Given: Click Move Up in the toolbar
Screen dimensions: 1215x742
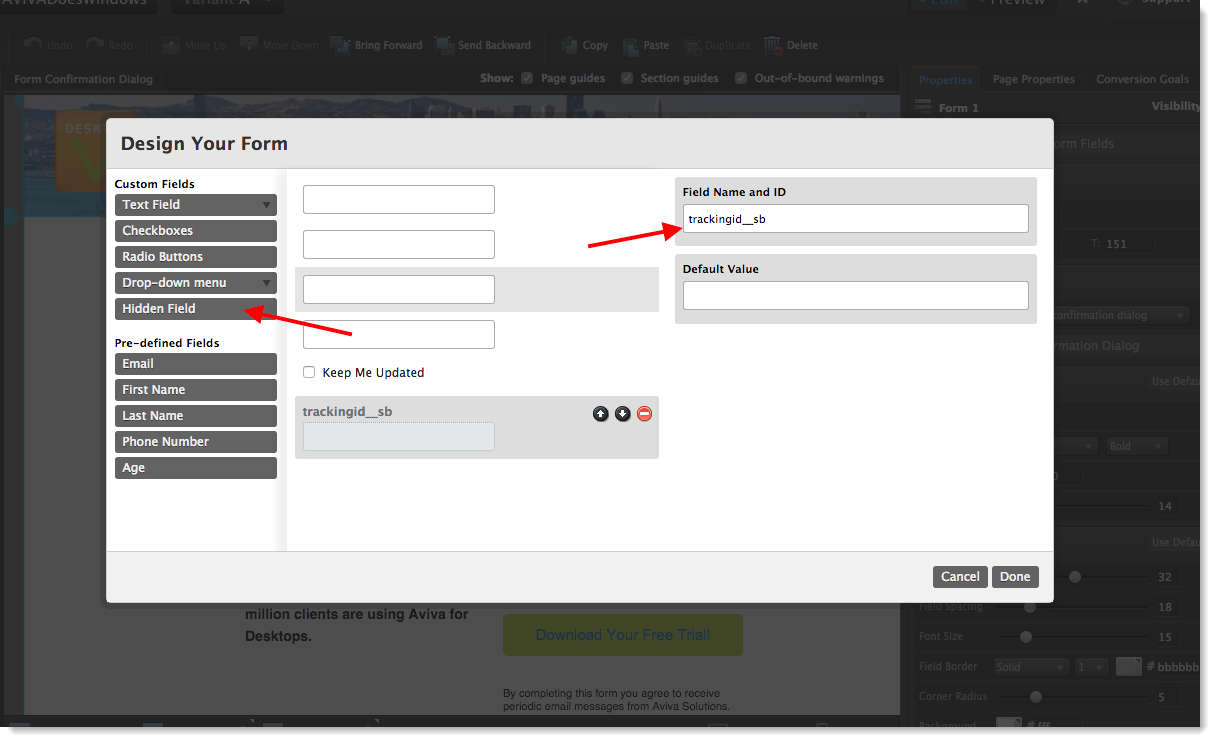Looking at the screenshot, I should coord(194,45).
